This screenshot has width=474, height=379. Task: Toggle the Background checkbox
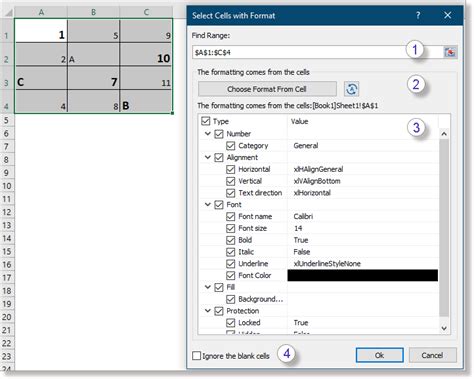230,299
